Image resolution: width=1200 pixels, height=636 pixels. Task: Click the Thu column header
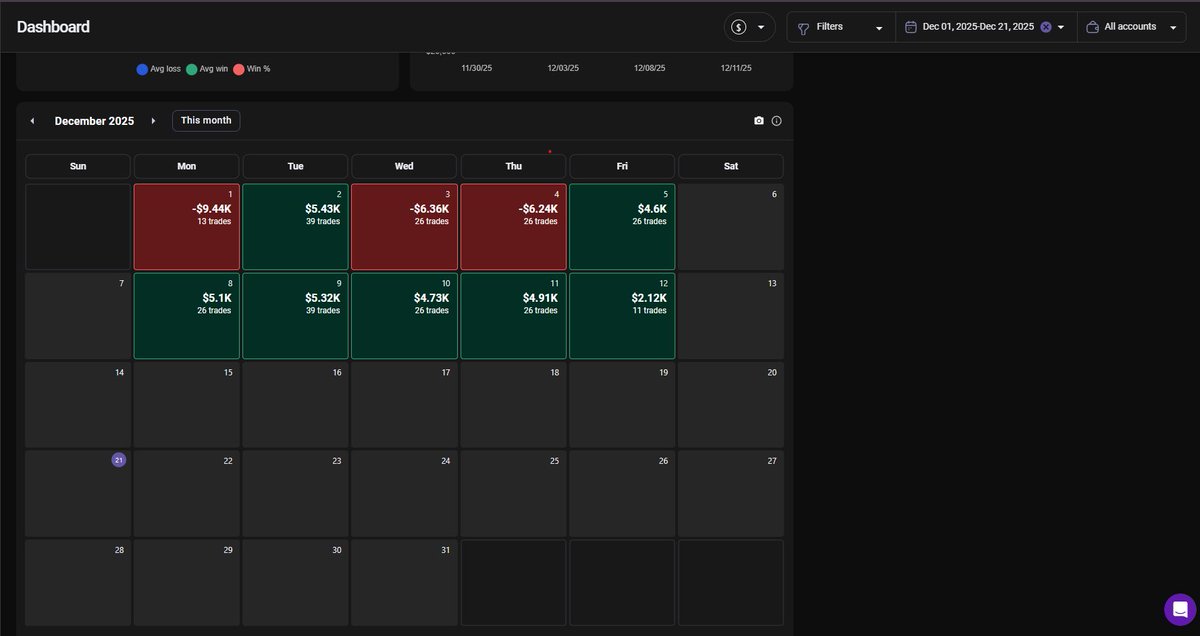tap(513, 166)
